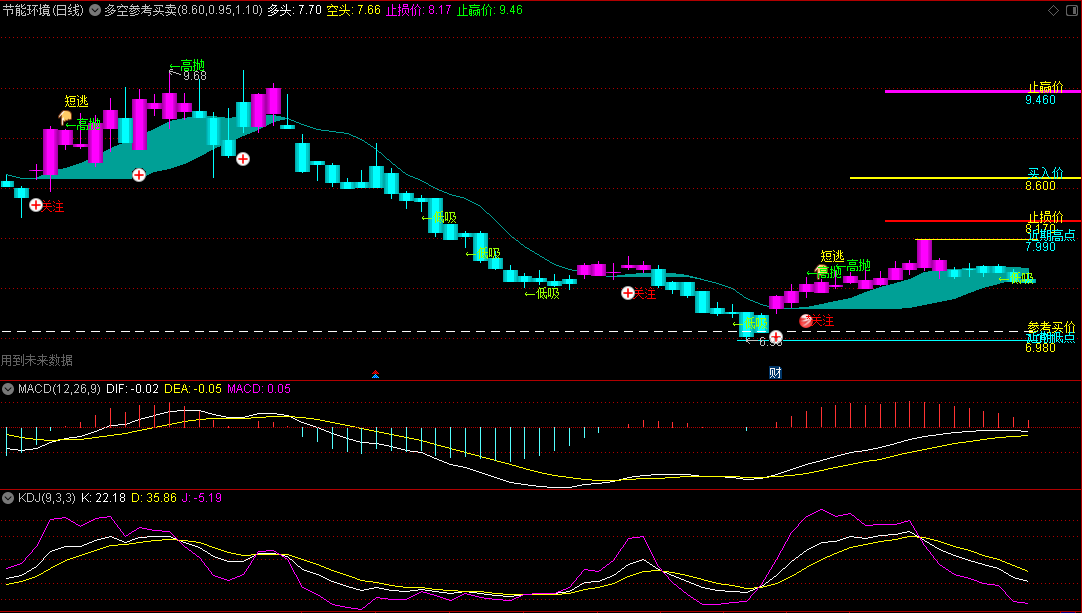Click the D: 35.86 readout
Screen dimensions: 1082x613
tap(154, 498)
